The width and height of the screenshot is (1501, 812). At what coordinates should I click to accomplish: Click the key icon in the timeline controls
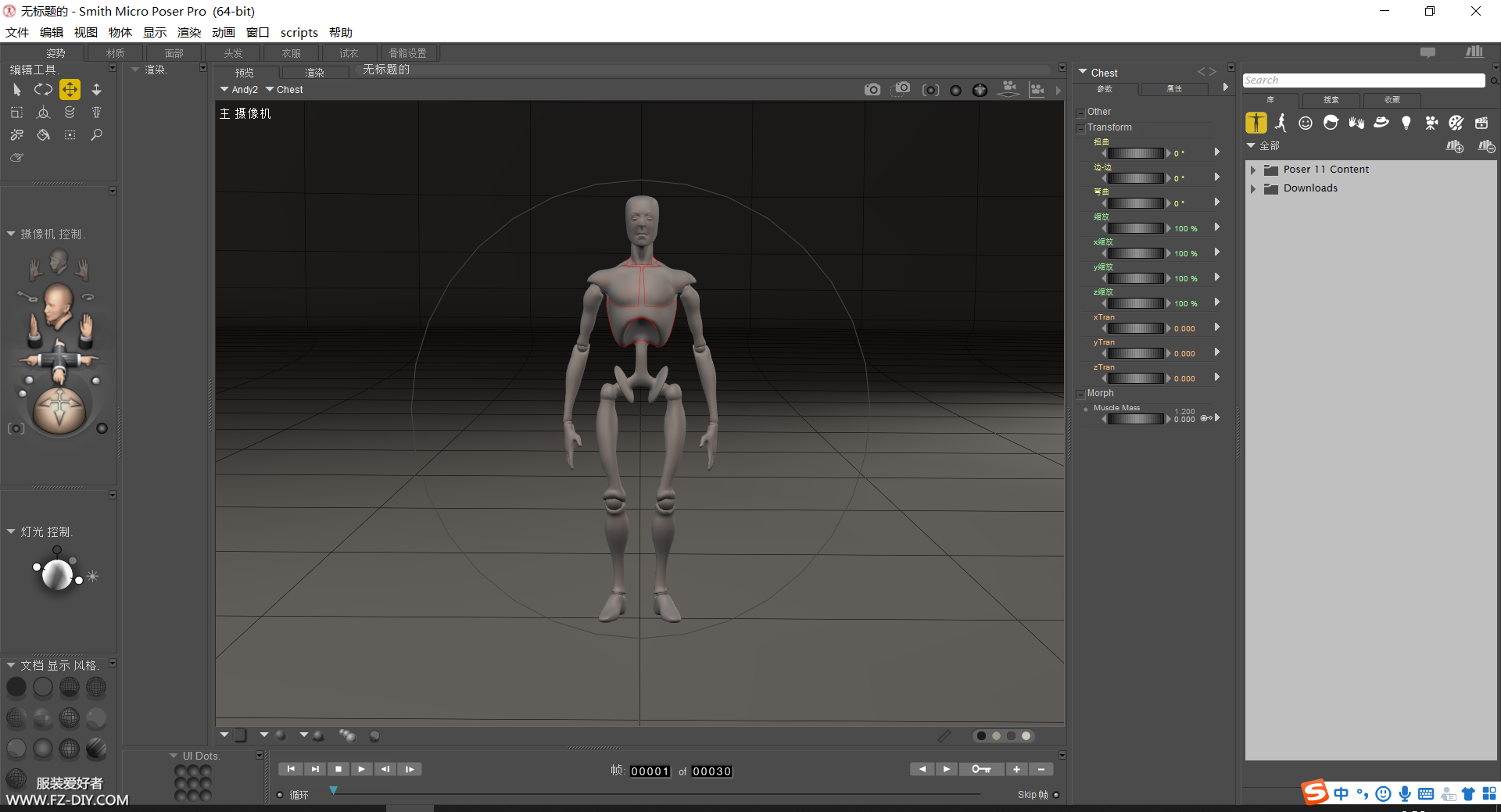(x=981, y=769)
